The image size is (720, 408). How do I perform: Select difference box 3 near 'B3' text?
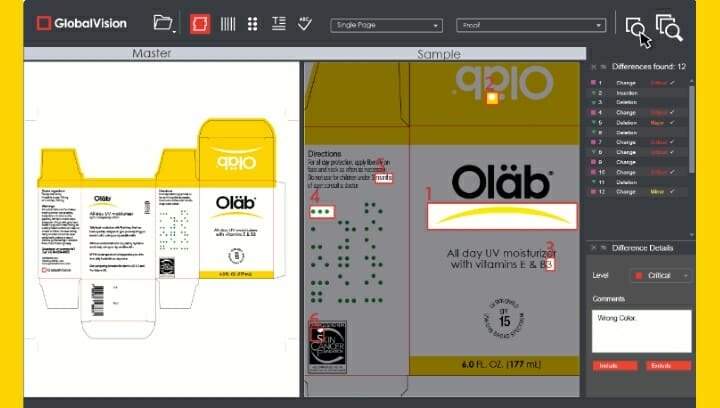pyautogui.click(x=550, y=264)
